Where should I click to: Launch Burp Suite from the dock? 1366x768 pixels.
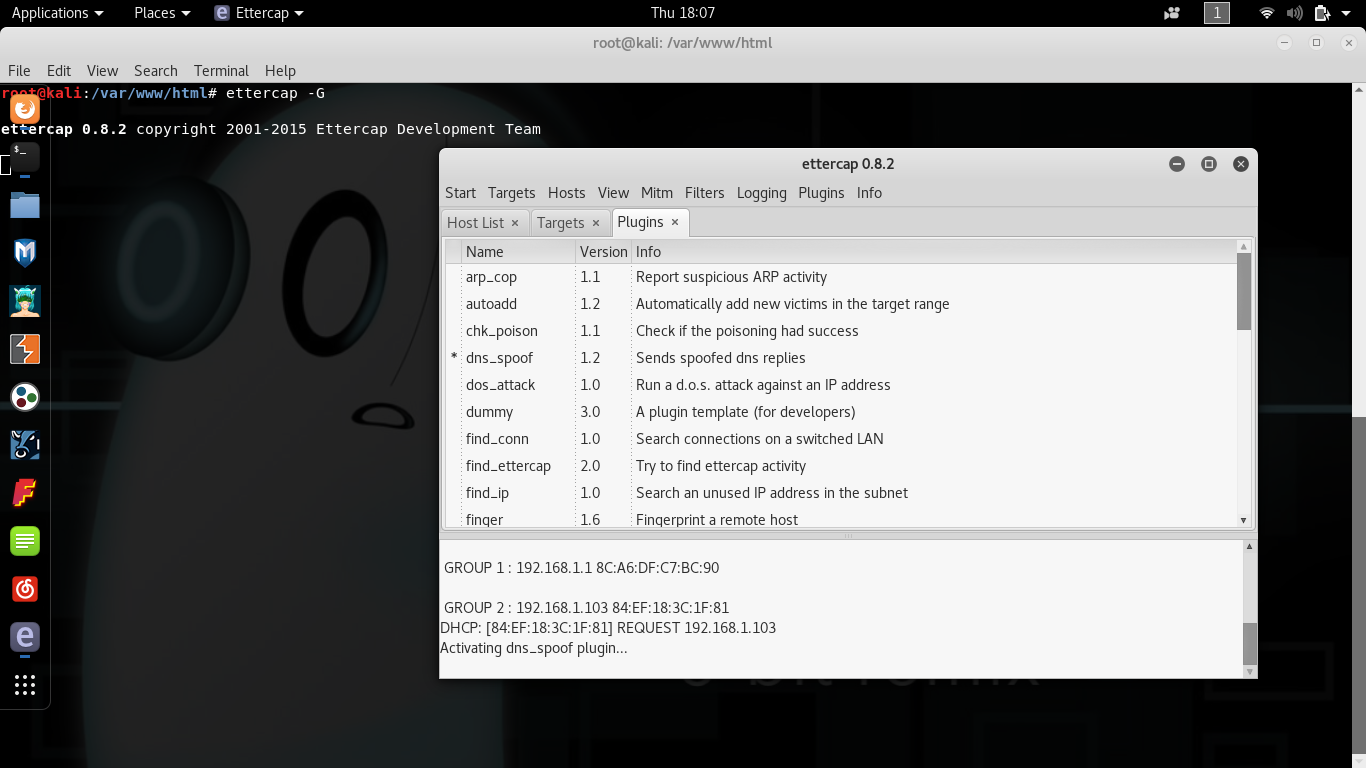pos(25,349)
